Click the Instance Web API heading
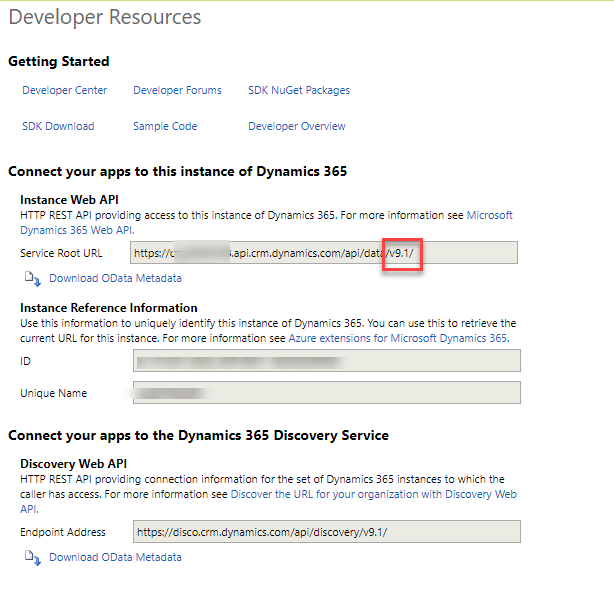614x614 pixels. 69,200
